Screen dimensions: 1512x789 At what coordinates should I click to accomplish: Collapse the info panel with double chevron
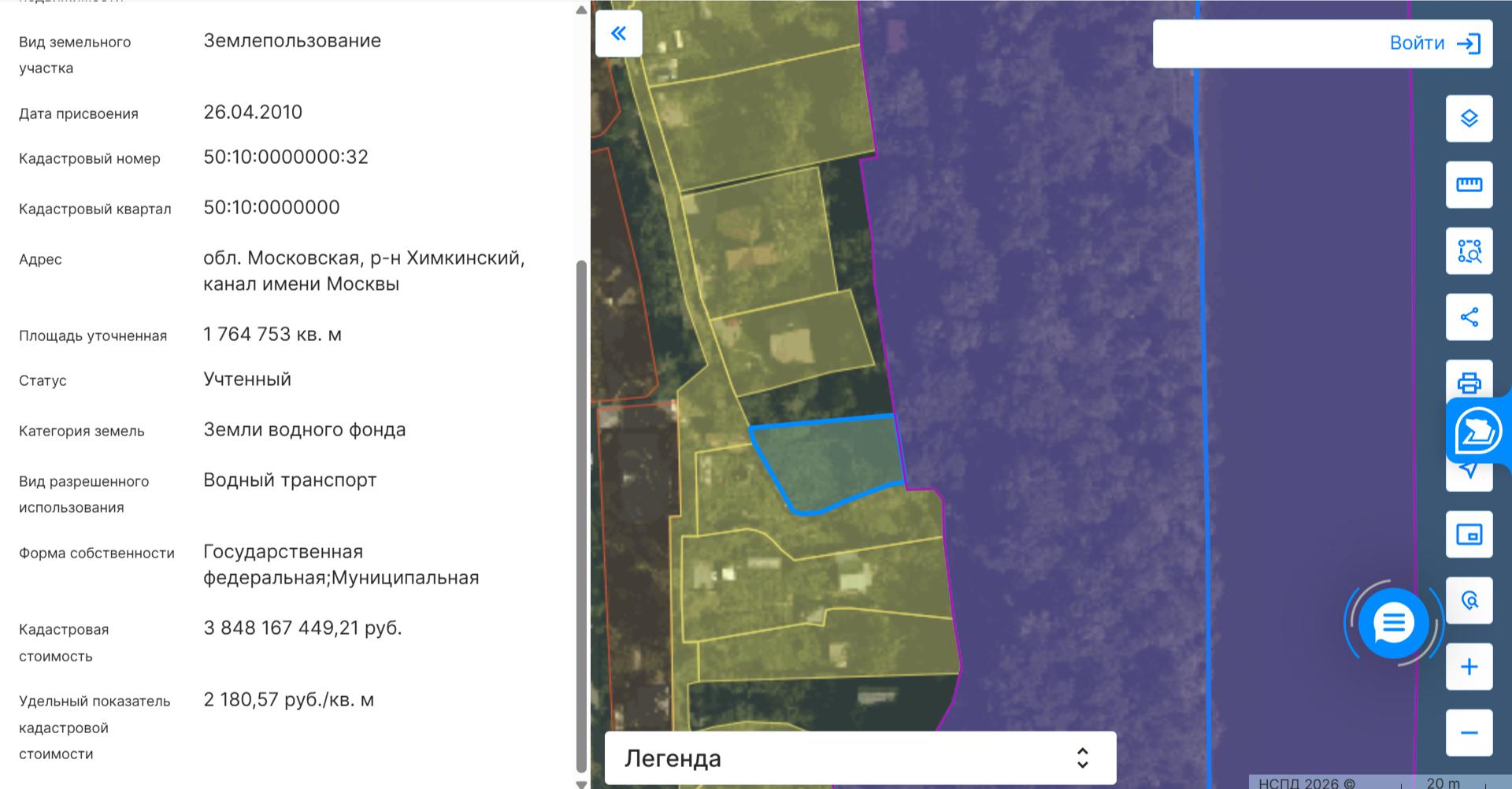point(619,33)
